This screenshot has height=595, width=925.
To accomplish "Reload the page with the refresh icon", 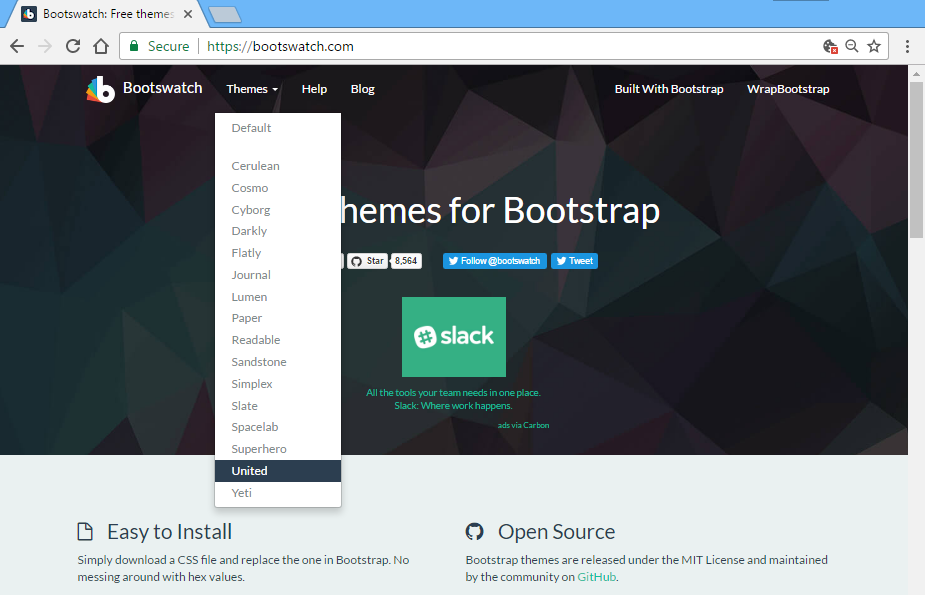I will (73, 46).
